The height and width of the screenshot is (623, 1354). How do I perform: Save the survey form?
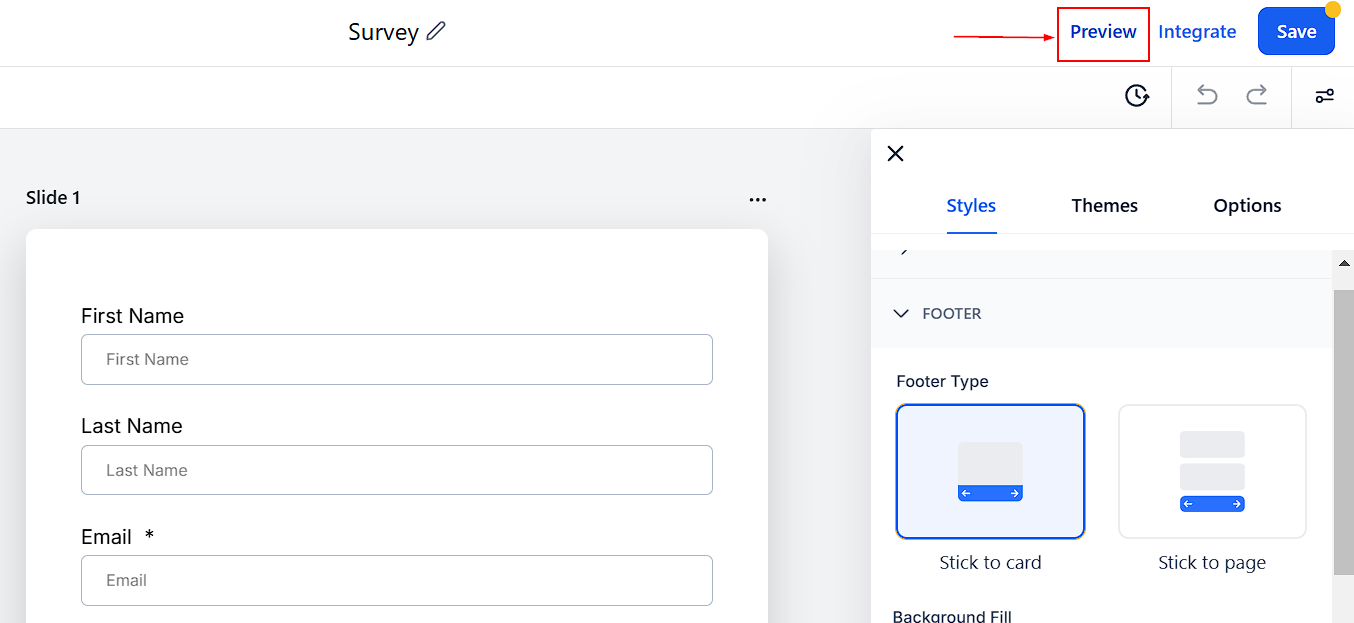tap(1296, 32)
